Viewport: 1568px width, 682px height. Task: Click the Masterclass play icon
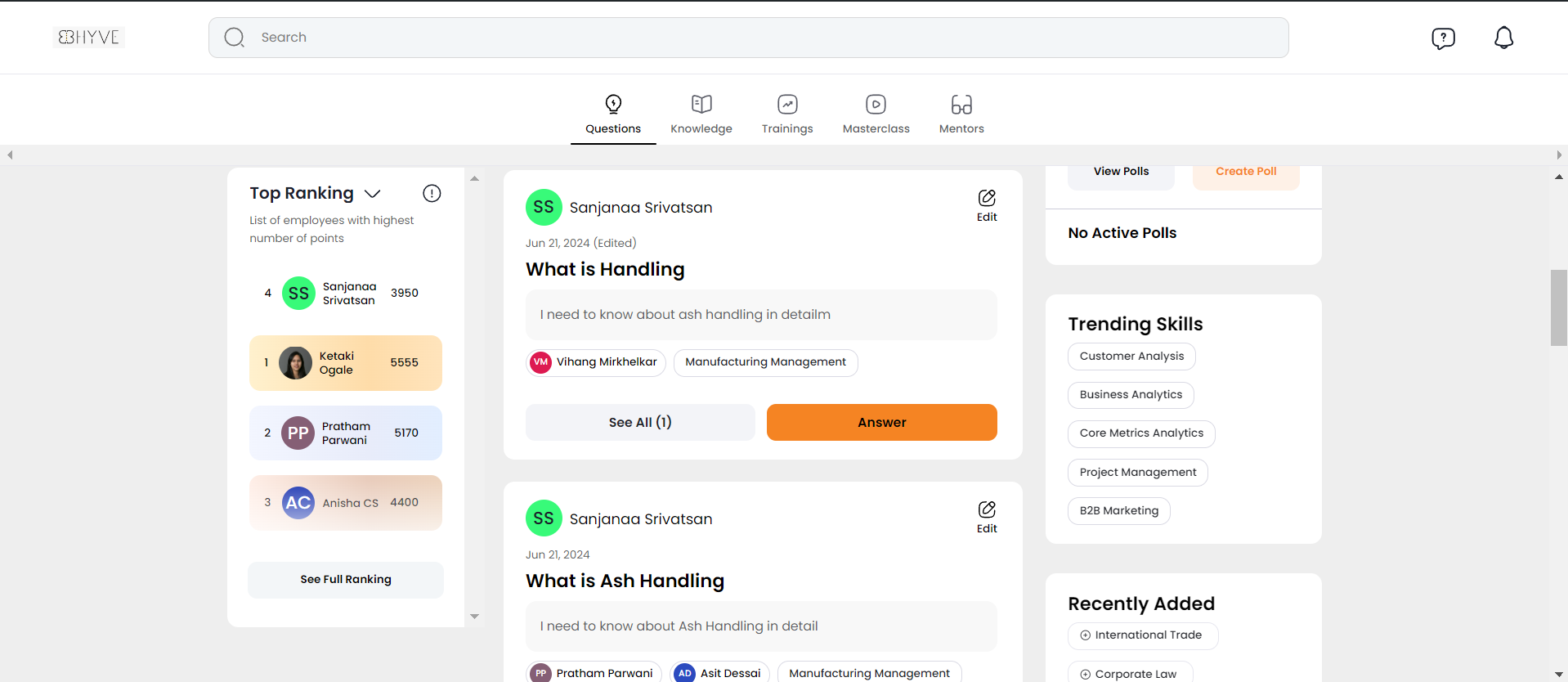coord(876,104)
